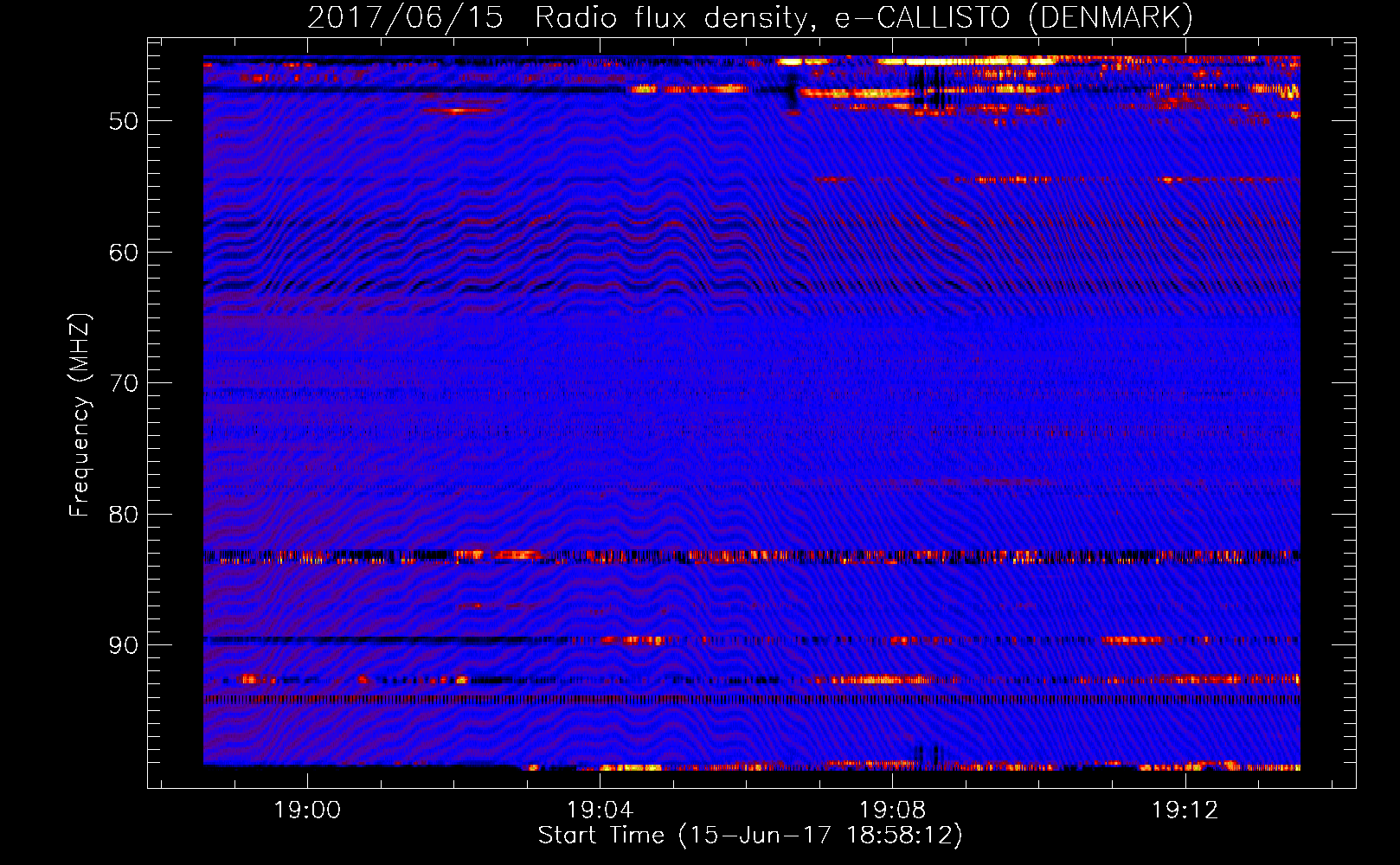This screenshot has height=865, width=1400.
Task: Click the time tick label 19:00
Action: [307, 810]
